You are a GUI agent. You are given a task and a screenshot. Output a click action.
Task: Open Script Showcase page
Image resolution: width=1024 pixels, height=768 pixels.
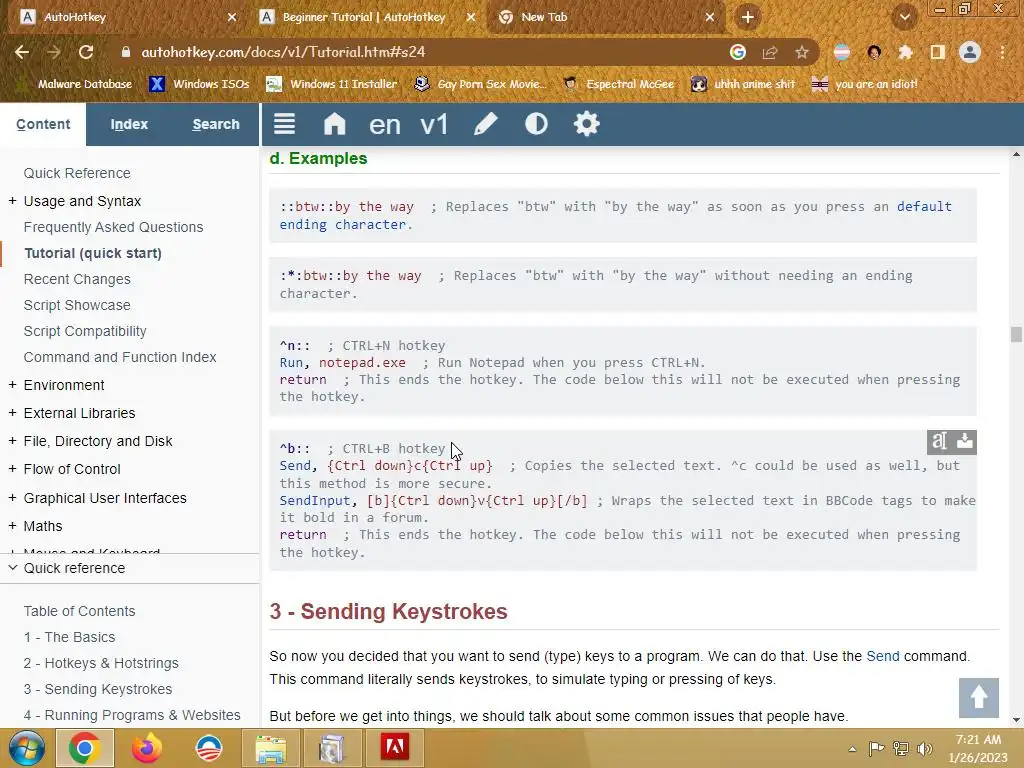coord(77,306)
